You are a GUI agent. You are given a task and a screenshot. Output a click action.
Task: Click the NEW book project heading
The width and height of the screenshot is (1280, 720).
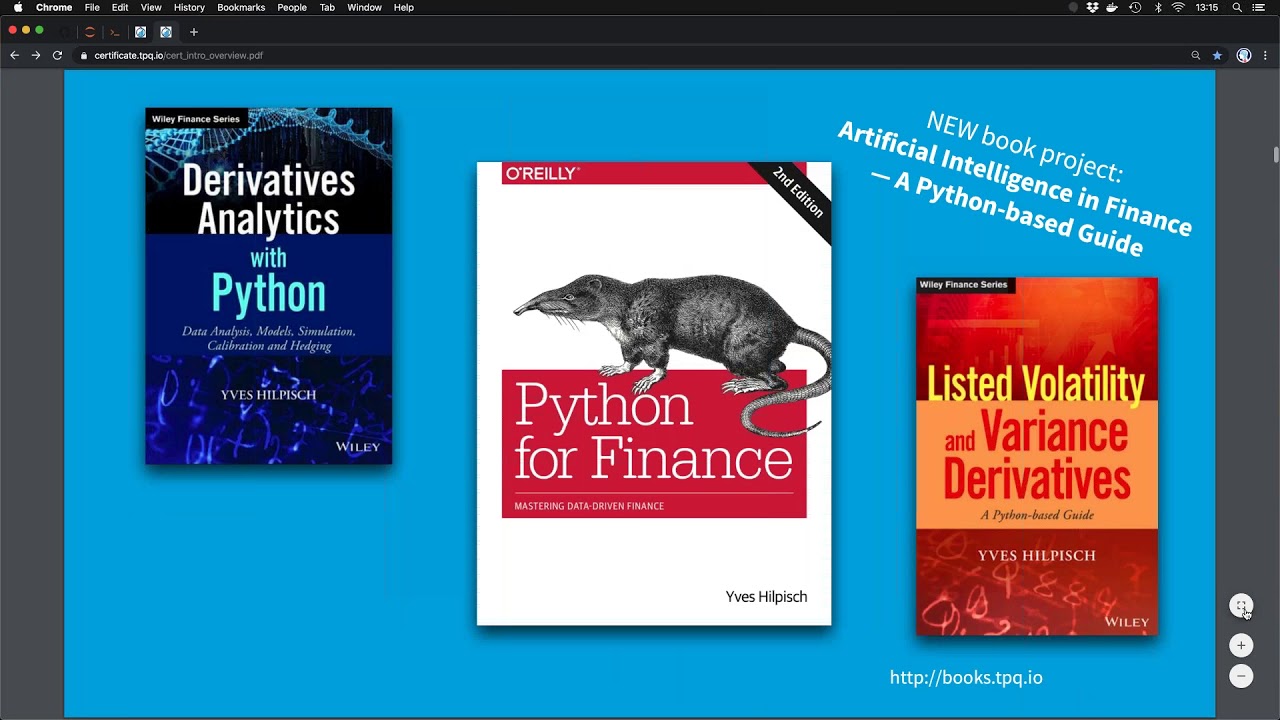pos(1025,146)
